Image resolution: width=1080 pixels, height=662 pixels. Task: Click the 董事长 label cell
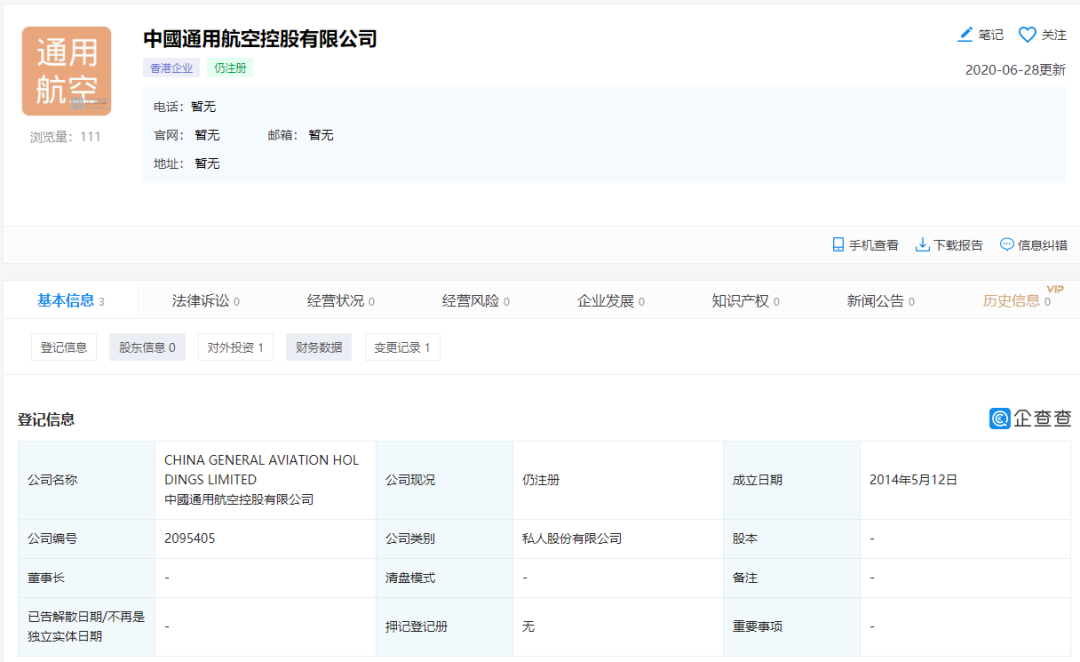pos(86,577)
